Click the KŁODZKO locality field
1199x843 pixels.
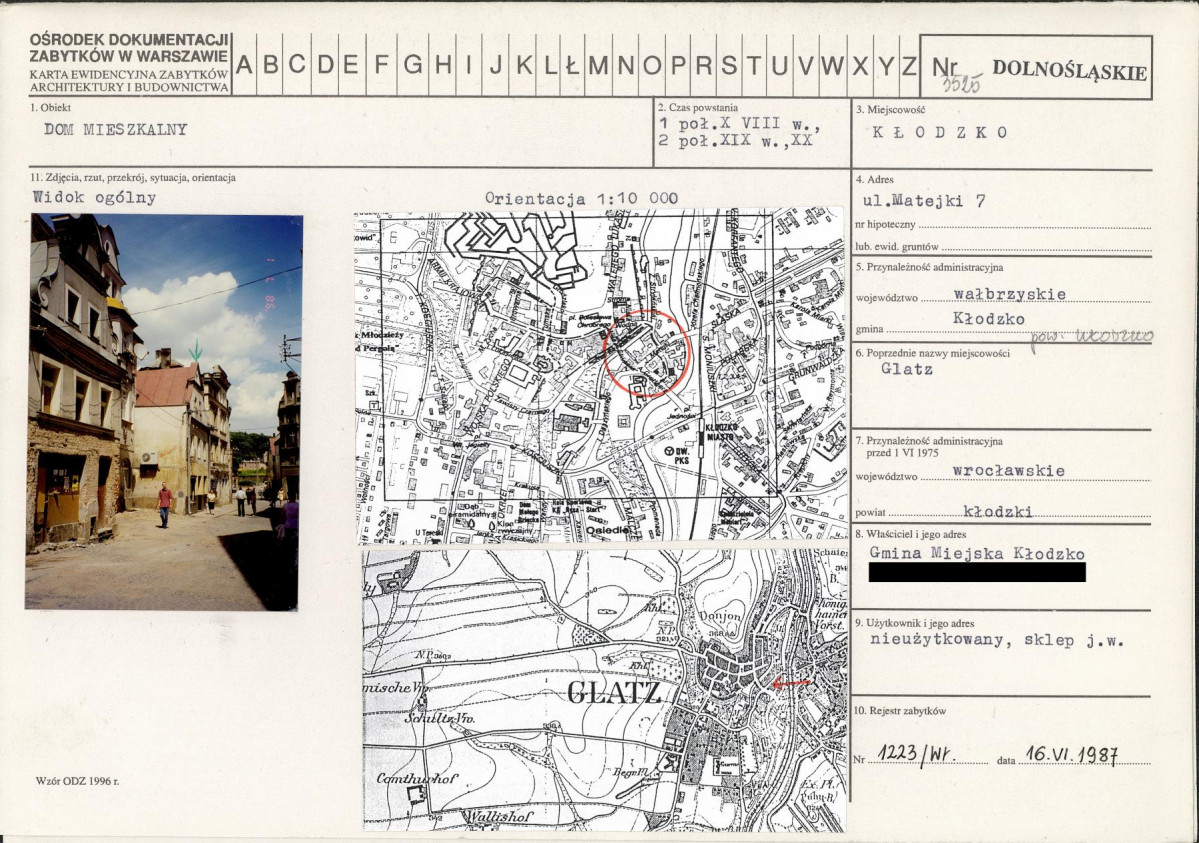(941, 132)
